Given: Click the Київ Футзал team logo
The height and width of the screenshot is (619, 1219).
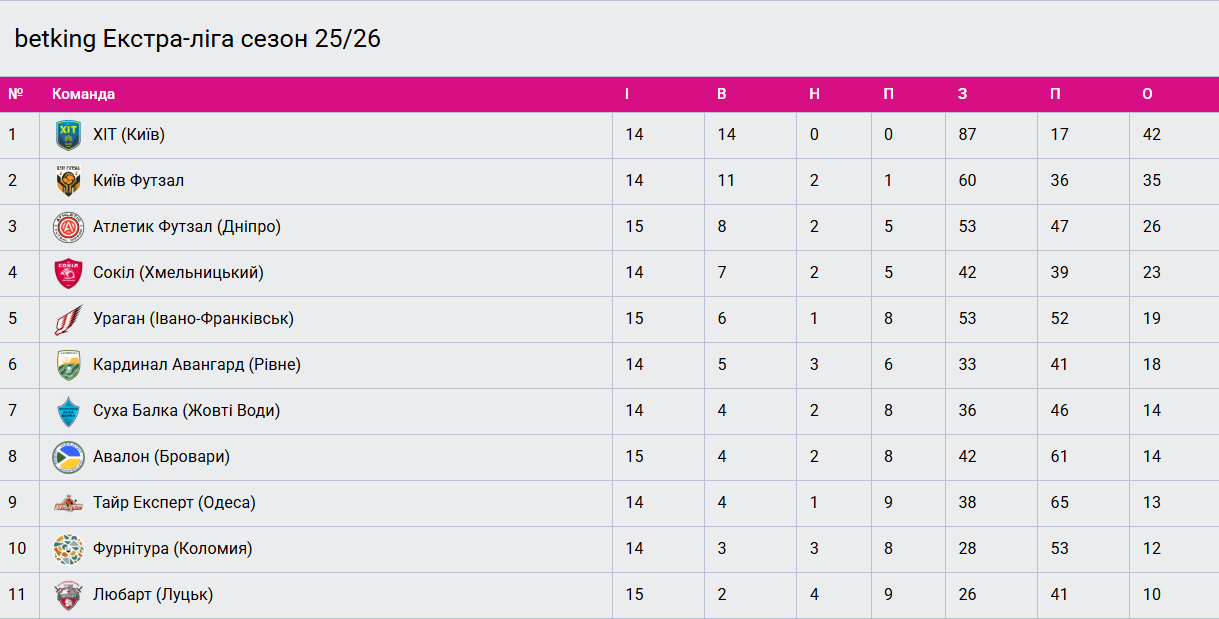Looking at the screenshot, I should (68, 181).
